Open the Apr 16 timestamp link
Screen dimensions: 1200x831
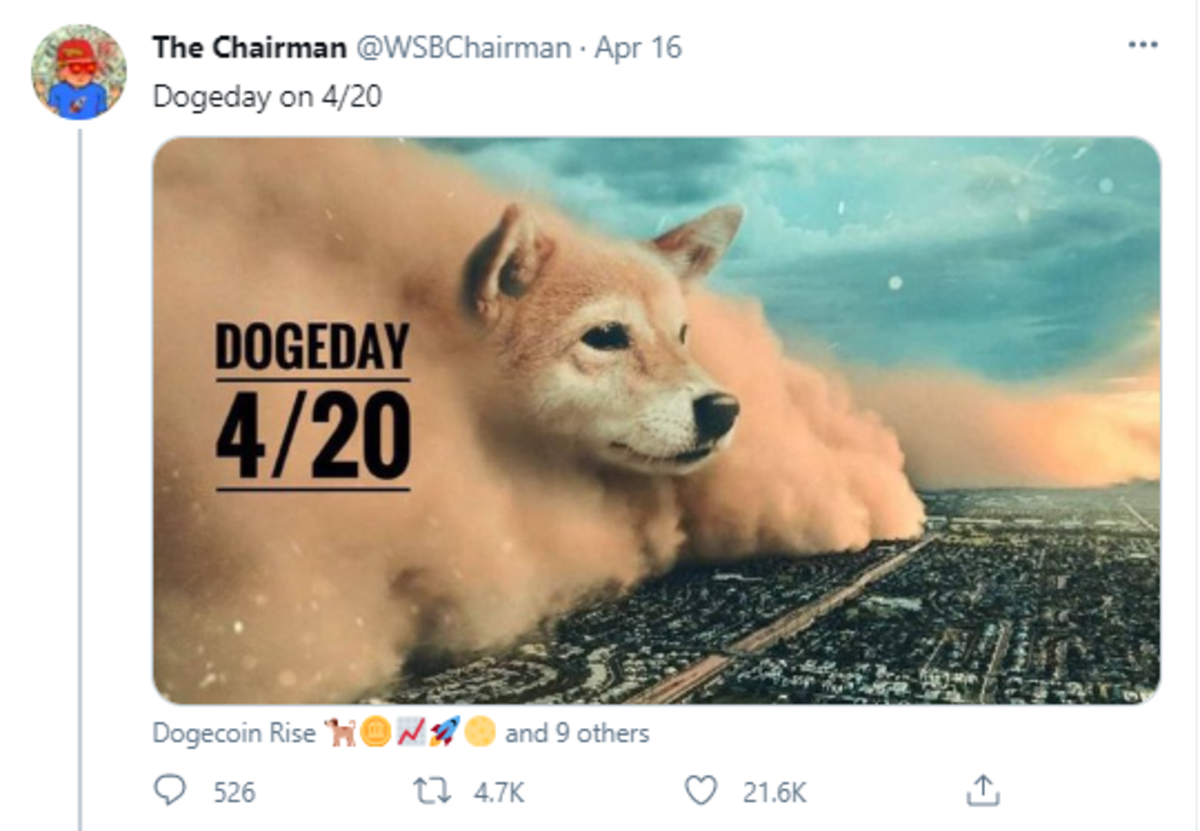[x=638, y=48]
